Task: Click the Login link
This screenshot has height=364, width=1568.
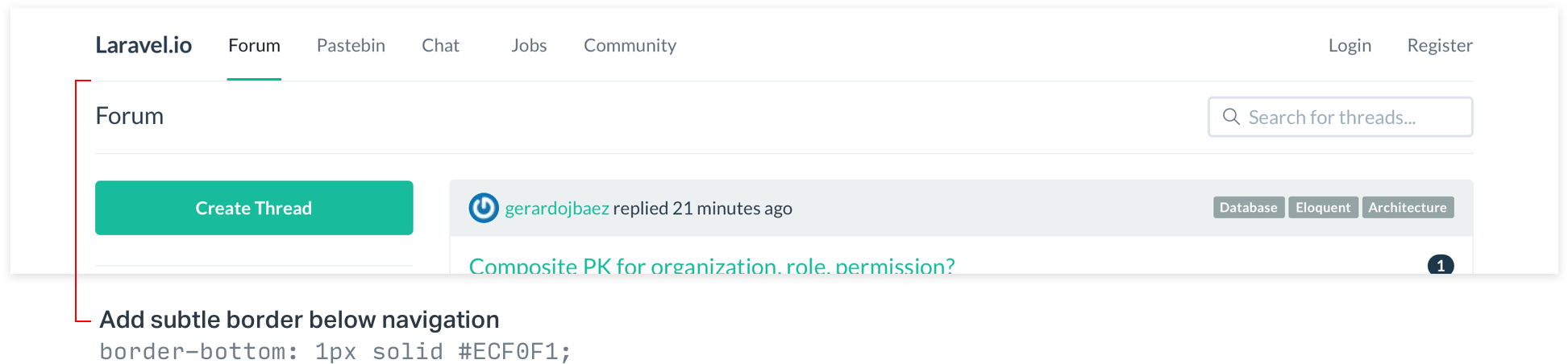Action: pyautogui.click(x=1350, y=46)
